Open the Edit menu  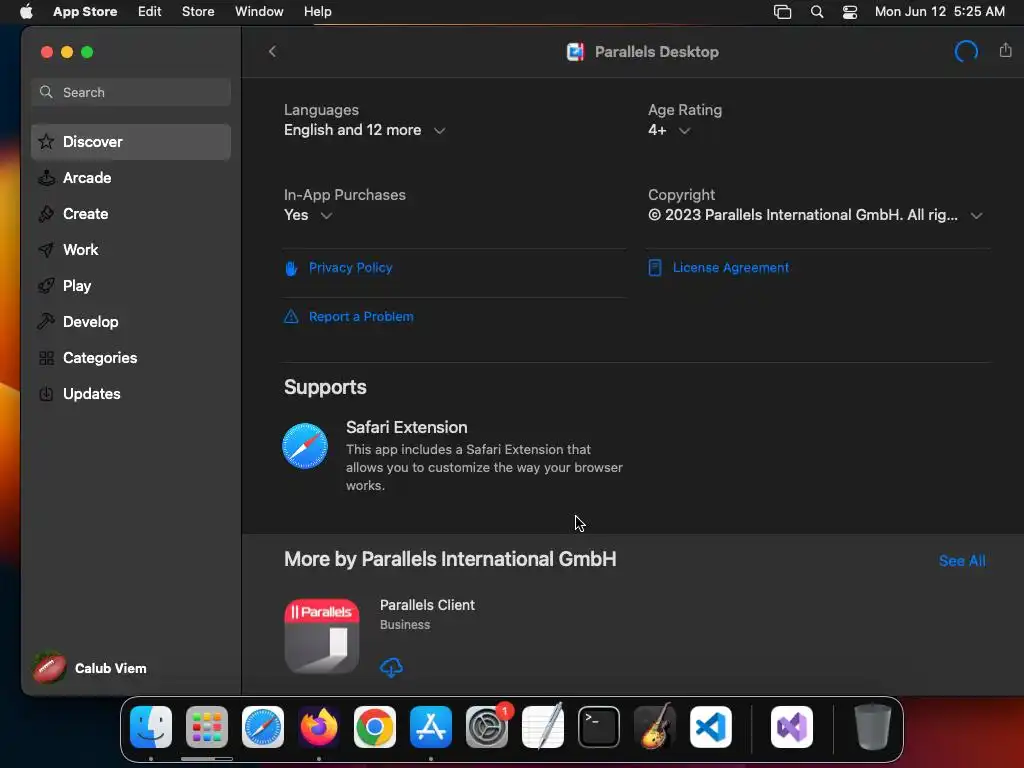(x=150, y=12)
